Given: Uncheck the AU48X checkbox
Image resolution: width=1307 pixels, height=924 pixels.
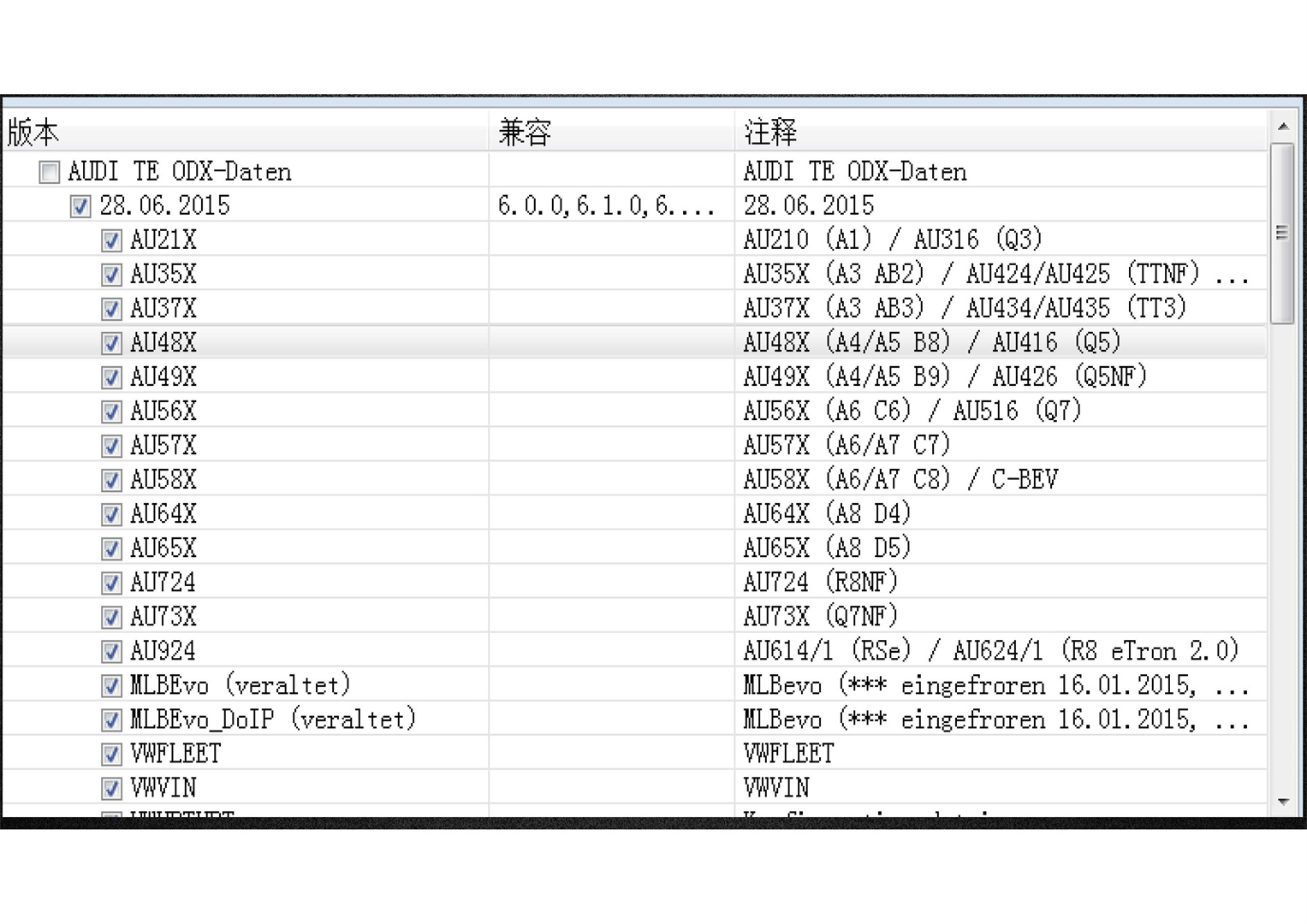Looking at the screenshot, I should coord(111,343).
